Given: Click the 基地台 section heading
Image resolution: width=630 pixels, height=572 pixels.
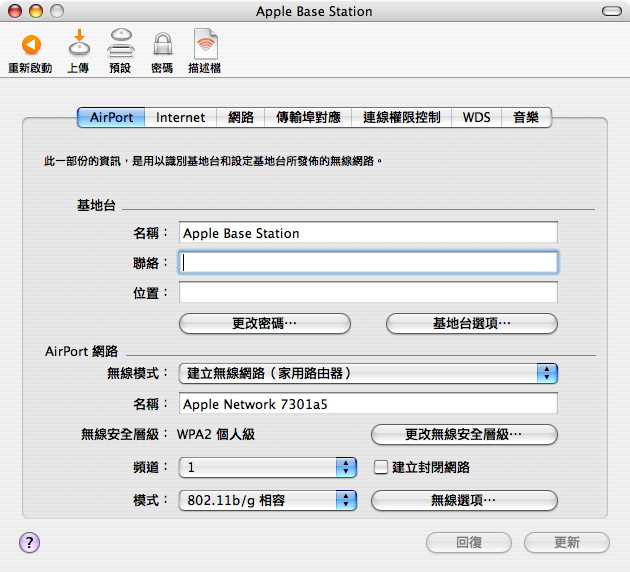Looking at the screenshot, I should pyautogui.click(x=96, y=205).
